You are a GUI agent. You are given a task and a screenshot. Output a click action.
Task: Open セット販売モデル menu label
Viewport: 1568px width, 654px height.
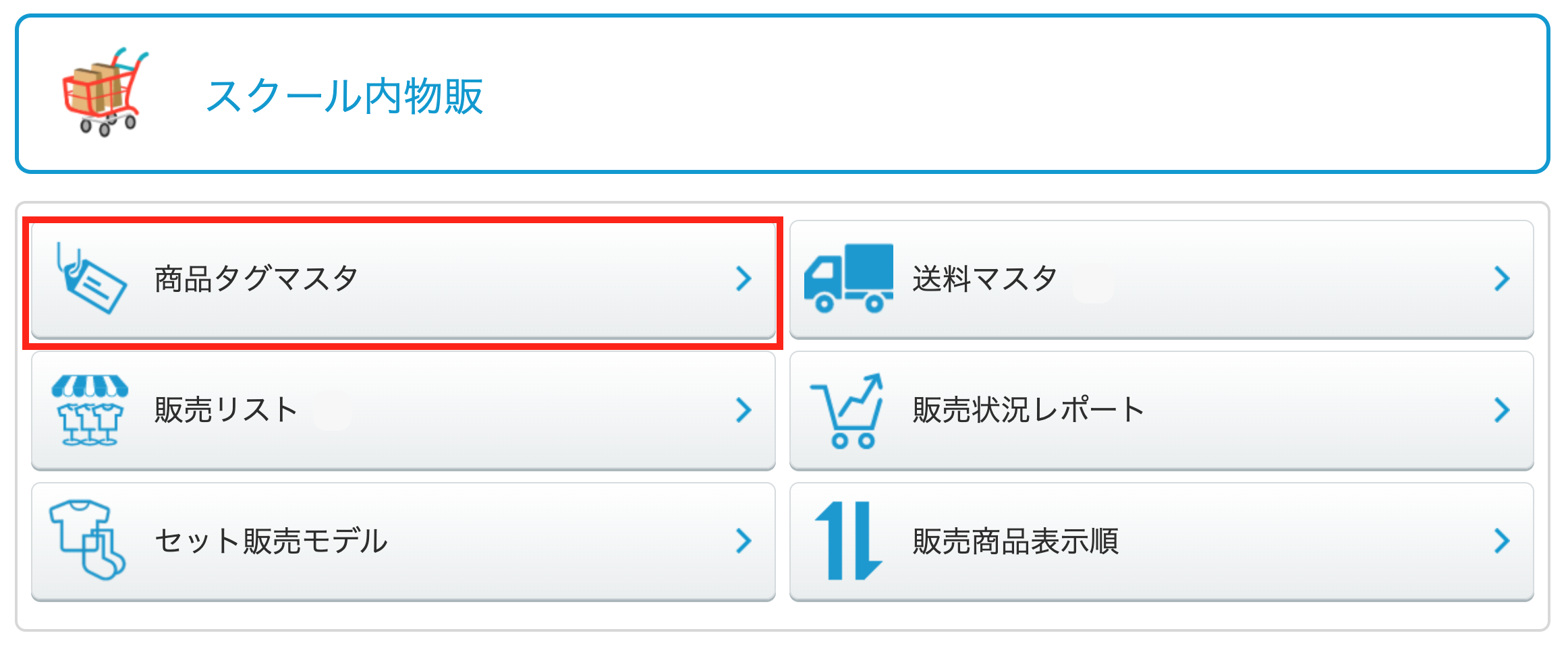coord(271,541)
